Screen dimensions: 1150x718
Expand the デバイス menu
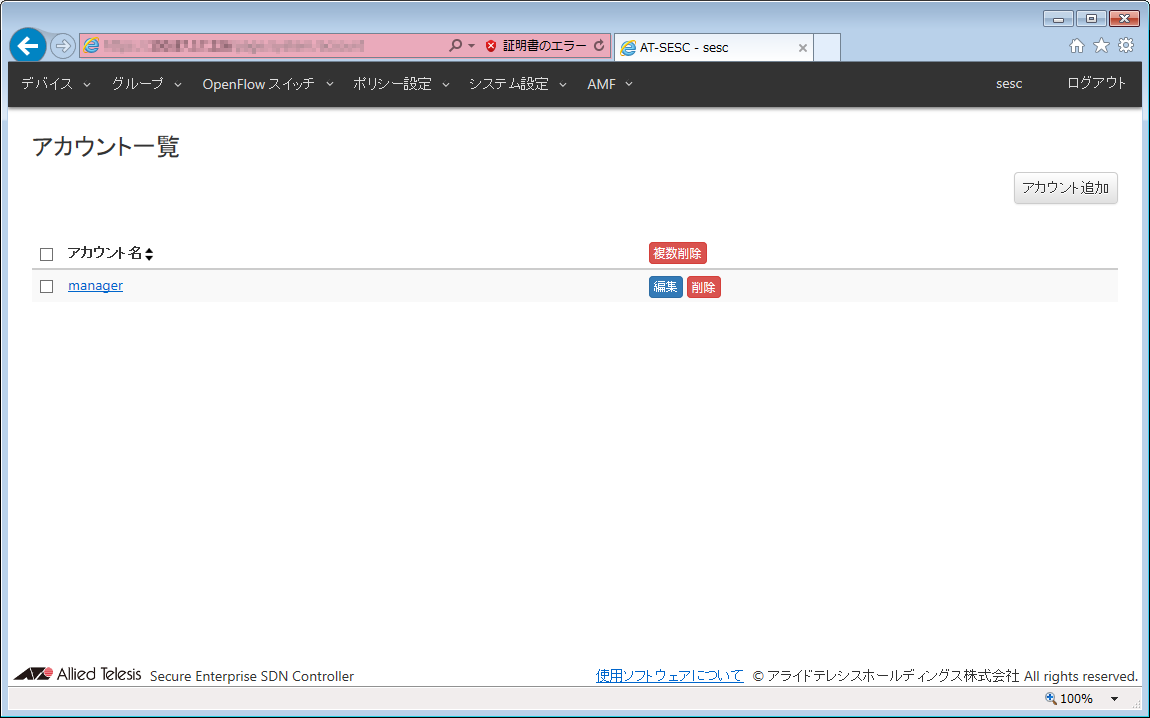click(56, 84)
